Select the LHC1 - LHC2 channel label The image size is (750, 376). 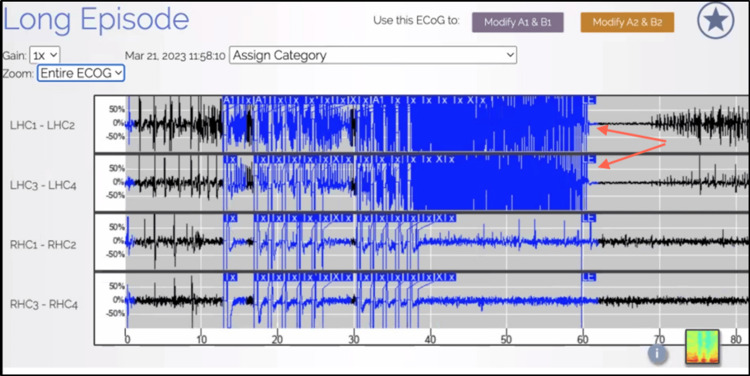(x=43, y=125)
